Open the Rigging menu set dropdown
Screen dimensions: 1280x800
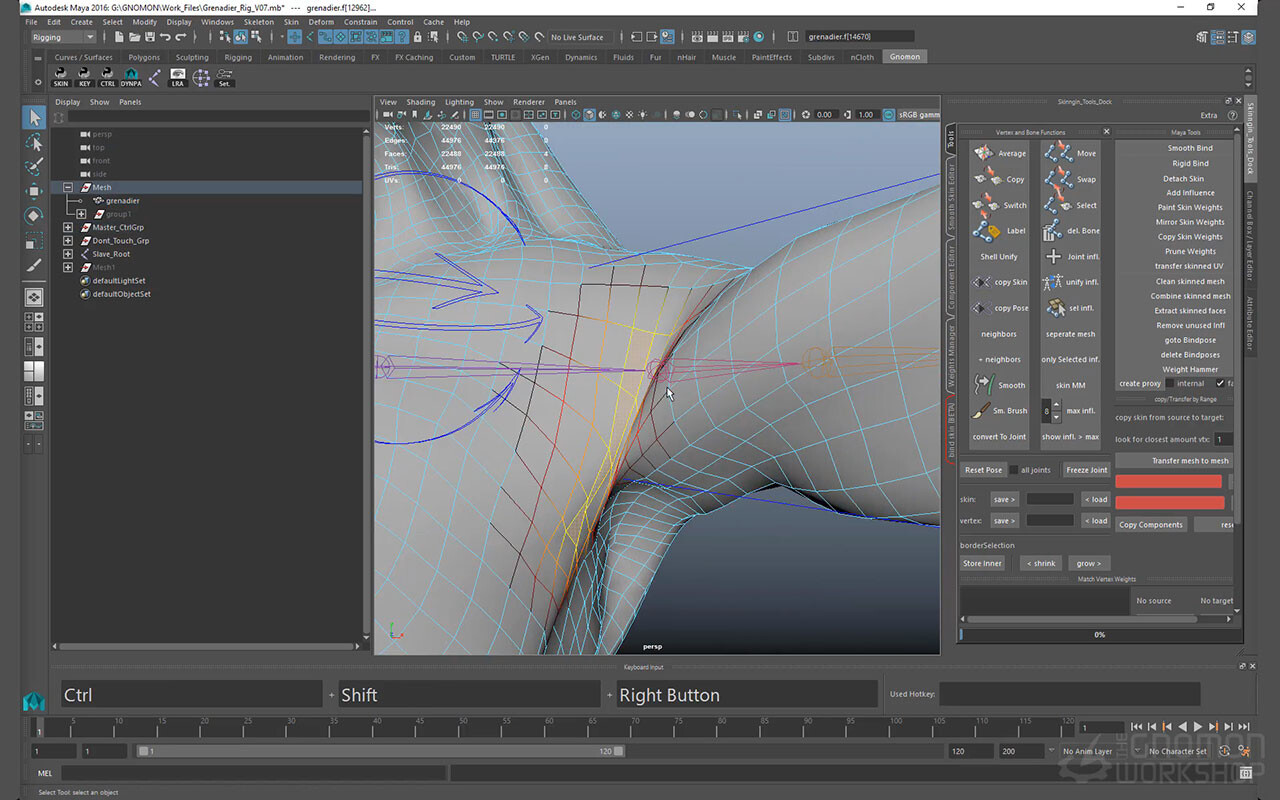pos(63,37)
